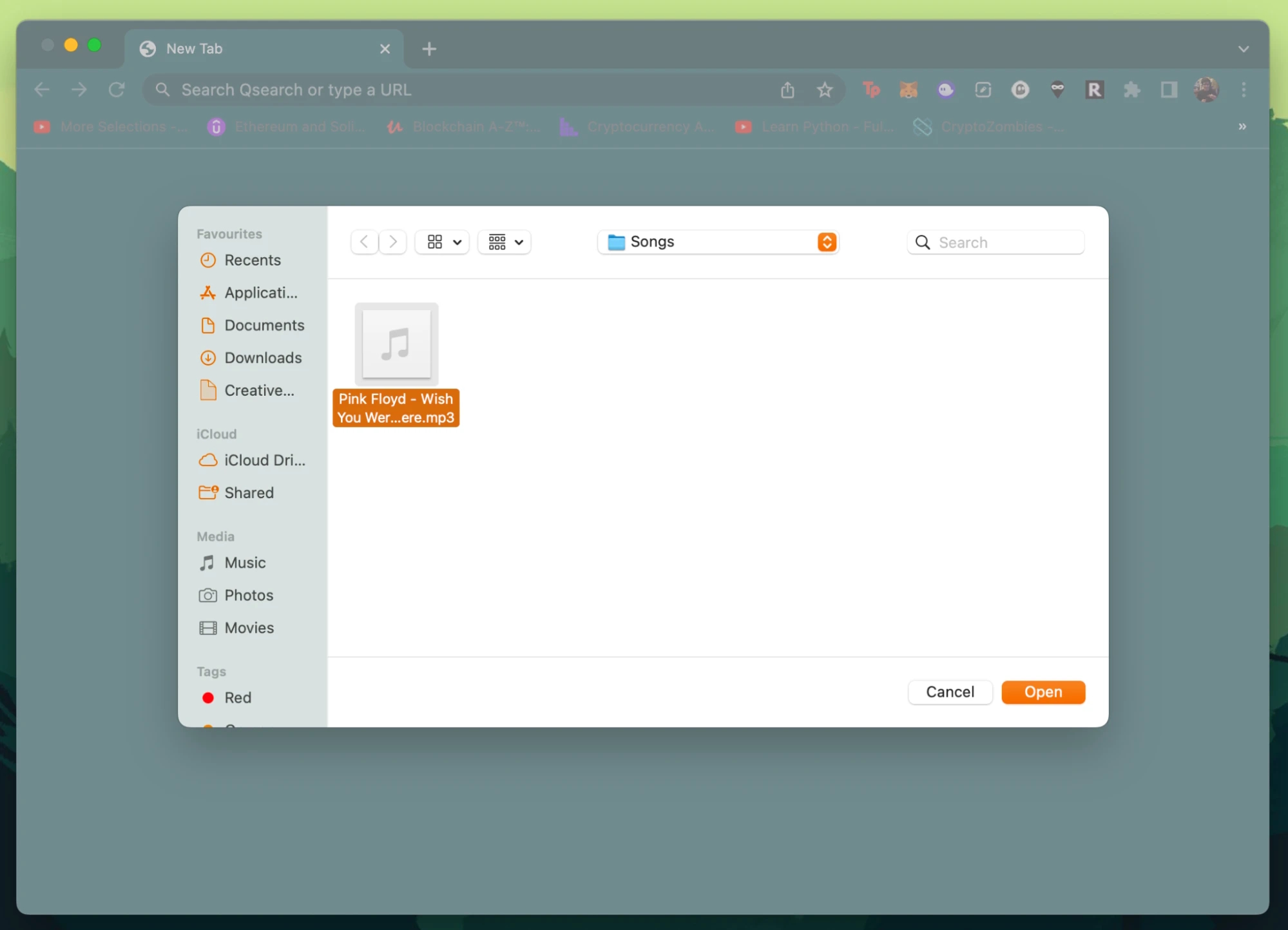1288x930 pixels.
Task: Open the MetaMask extension
Action: 908,90
